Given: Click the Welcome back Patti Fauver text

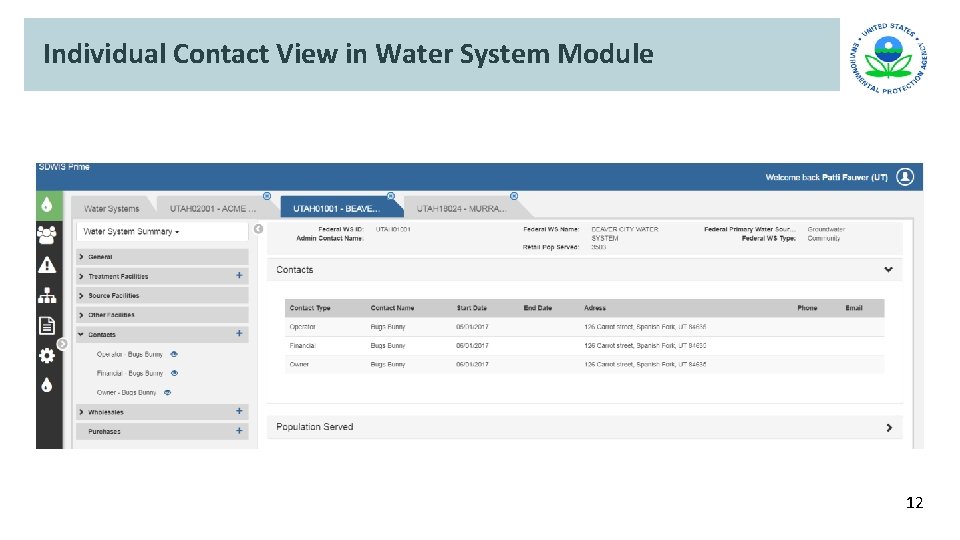Looking at the screenshot, I should (x=827, y=178).
